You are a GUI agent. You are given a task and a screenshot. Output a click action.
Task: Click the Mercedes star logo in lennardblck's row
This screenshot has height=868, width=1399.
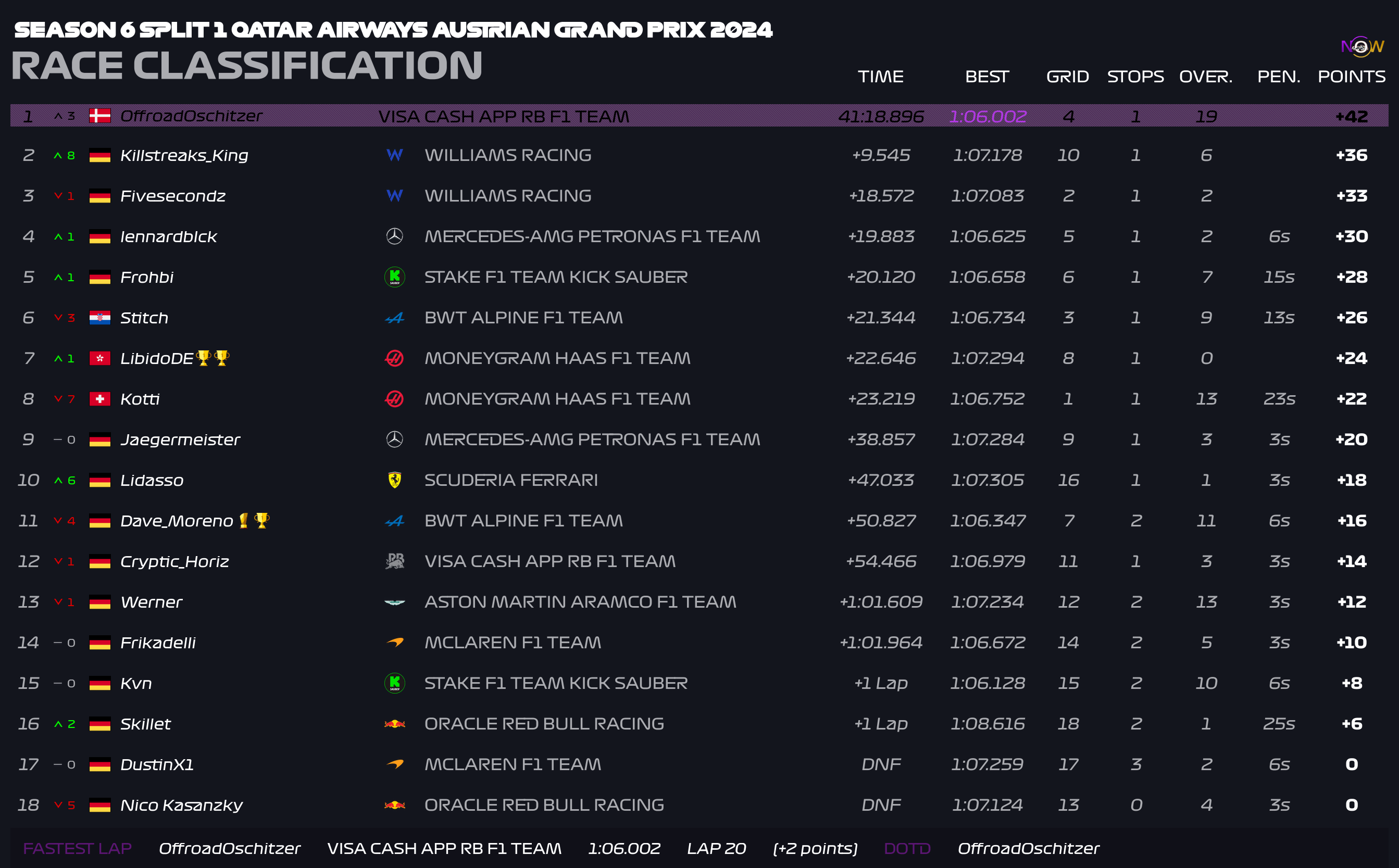tap(394, 236)
